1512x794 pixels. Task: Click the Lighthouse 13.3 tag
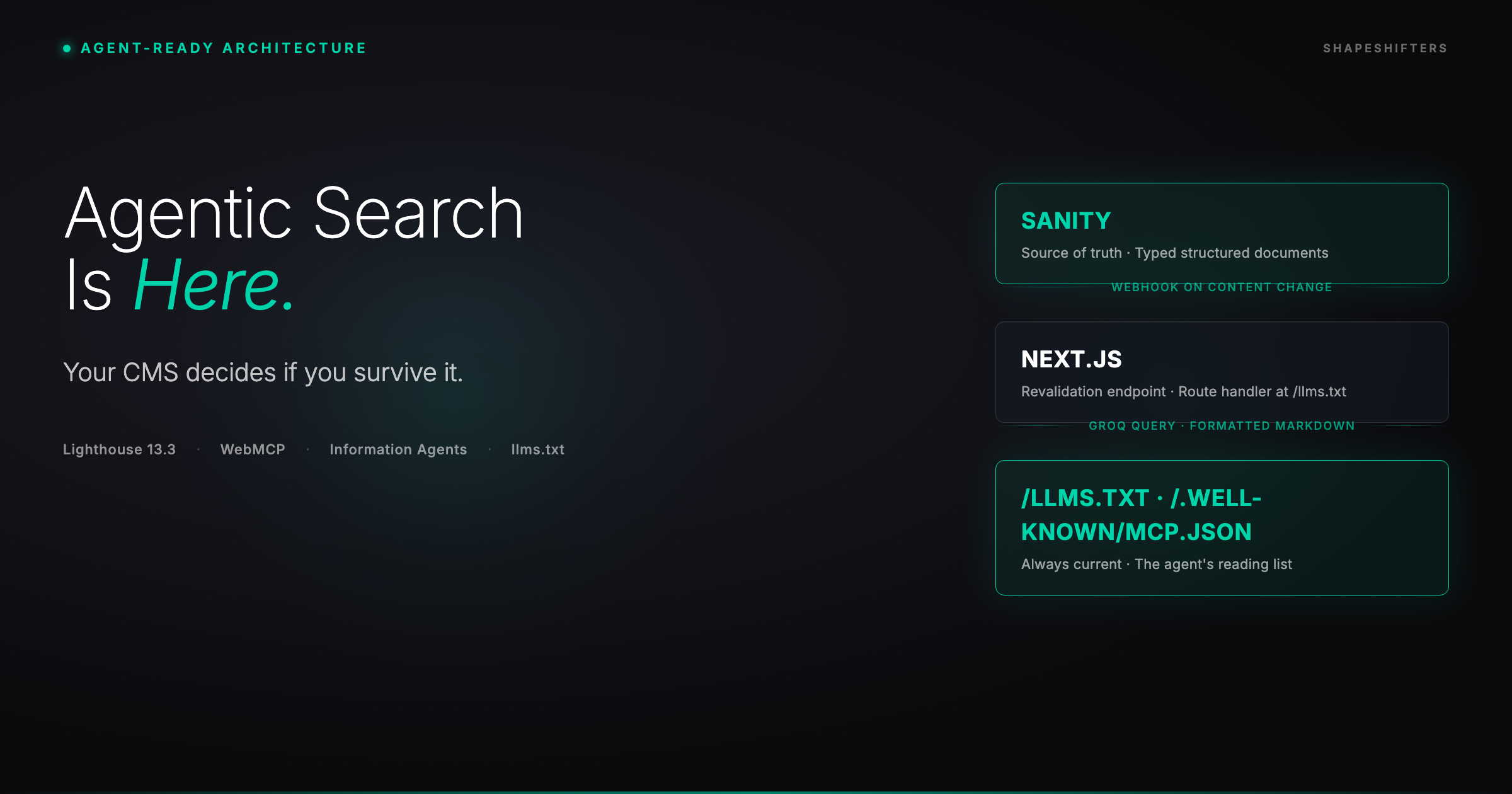(119, 449)
